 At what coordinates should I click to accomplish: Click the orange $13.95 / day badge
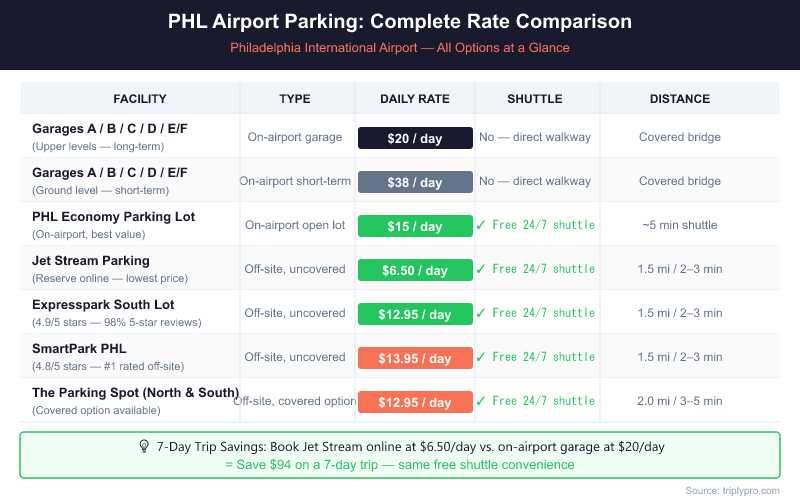[x=415, y=358]
